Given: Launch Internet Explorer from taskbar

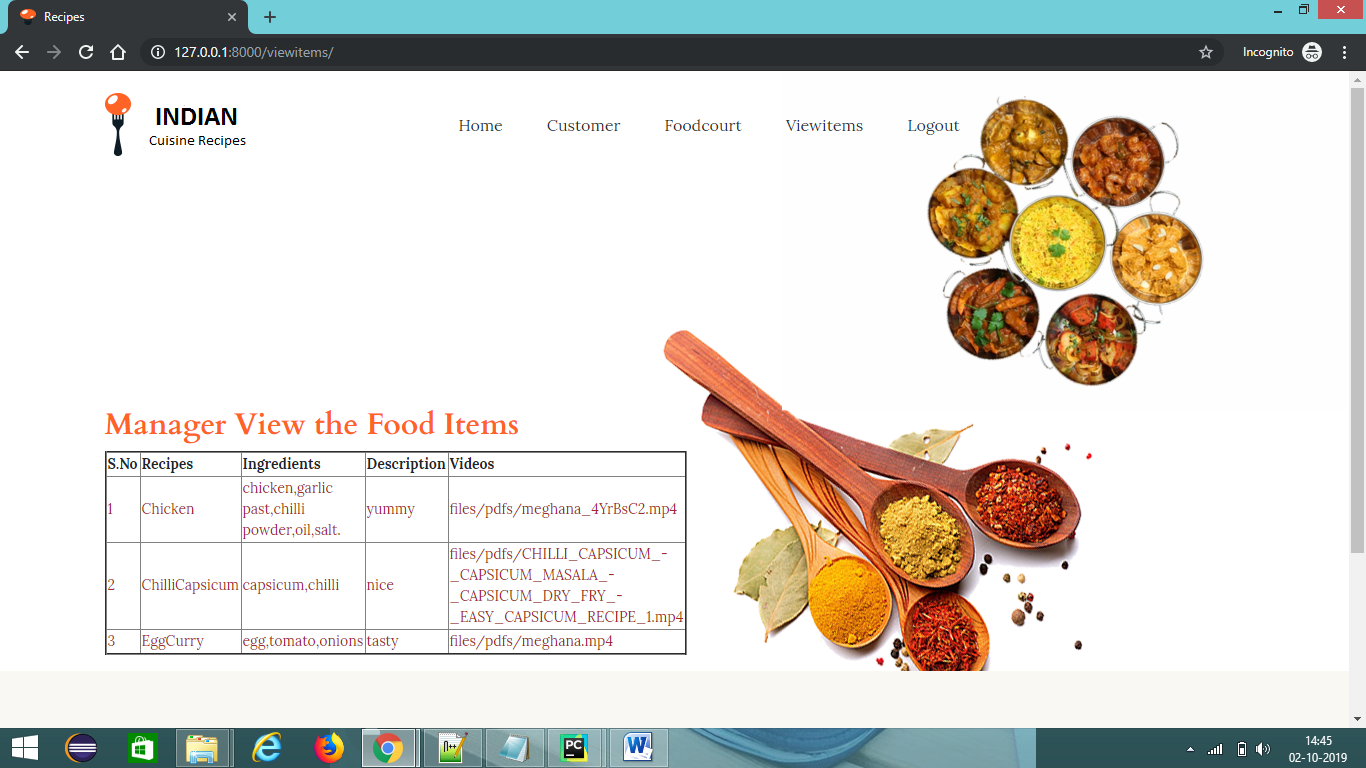Looking at the screenshot, I should [266, 748].
